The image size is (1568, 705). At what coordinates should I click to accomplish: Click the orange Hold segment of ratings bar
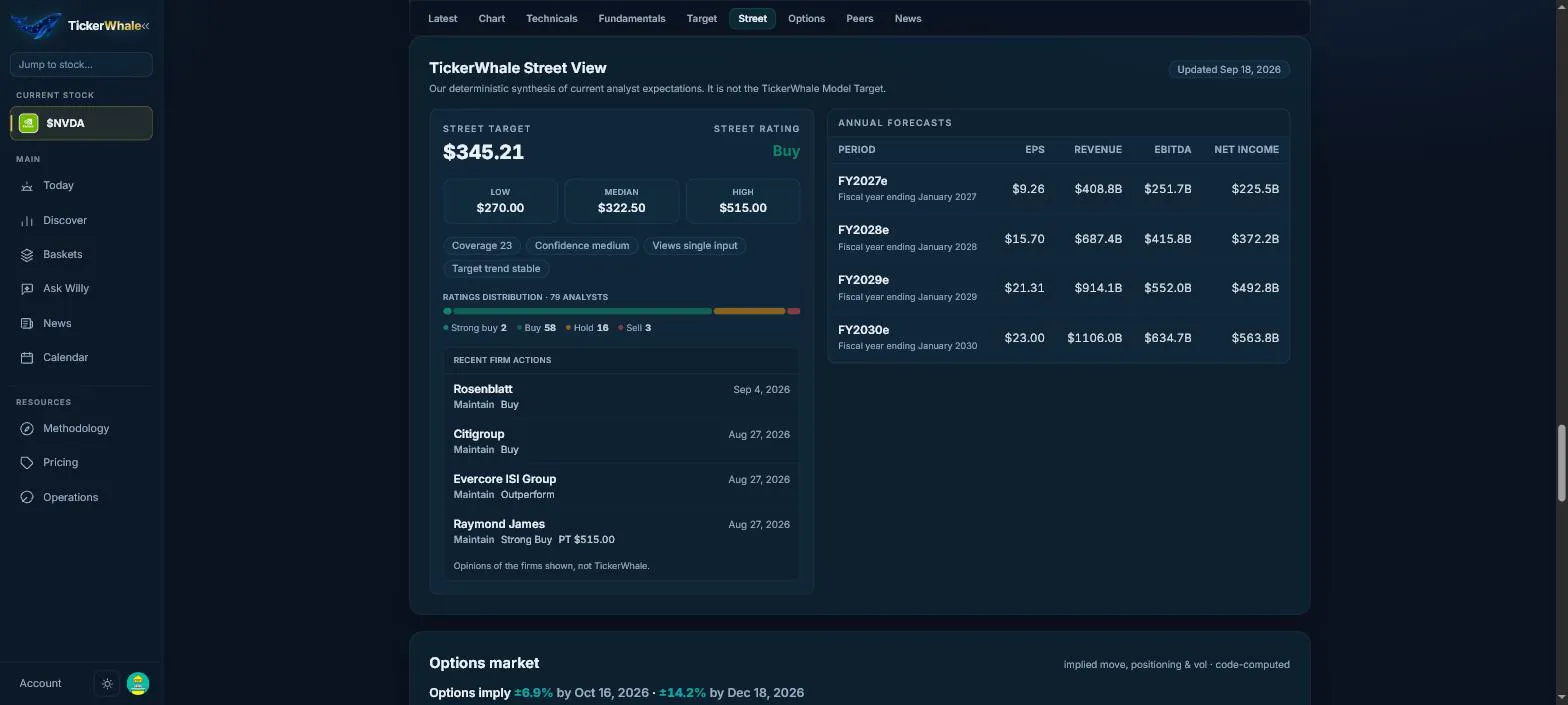[x=749, y=311]
